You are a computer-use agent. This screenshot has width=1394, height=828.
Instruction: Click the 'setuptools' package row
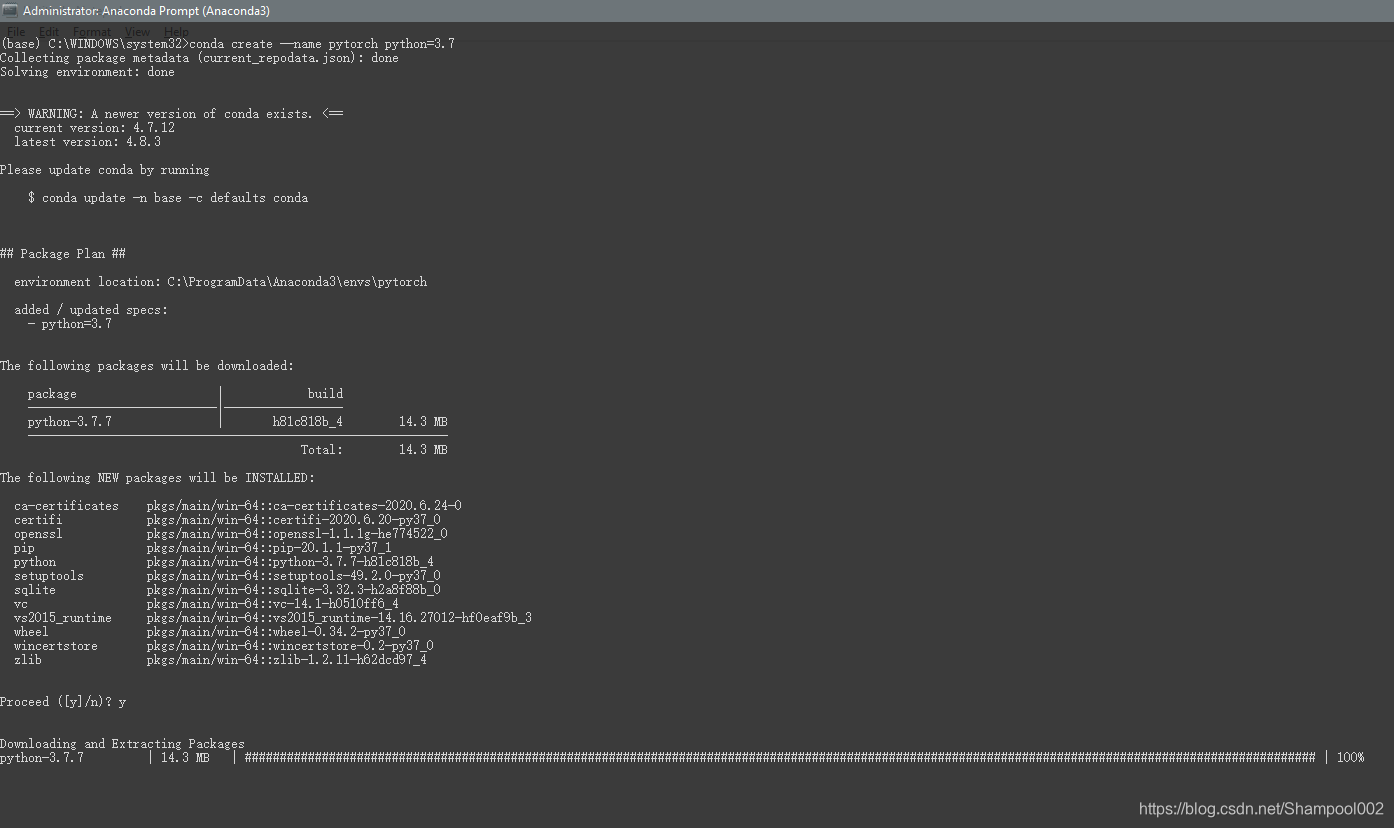click(227, 576)
